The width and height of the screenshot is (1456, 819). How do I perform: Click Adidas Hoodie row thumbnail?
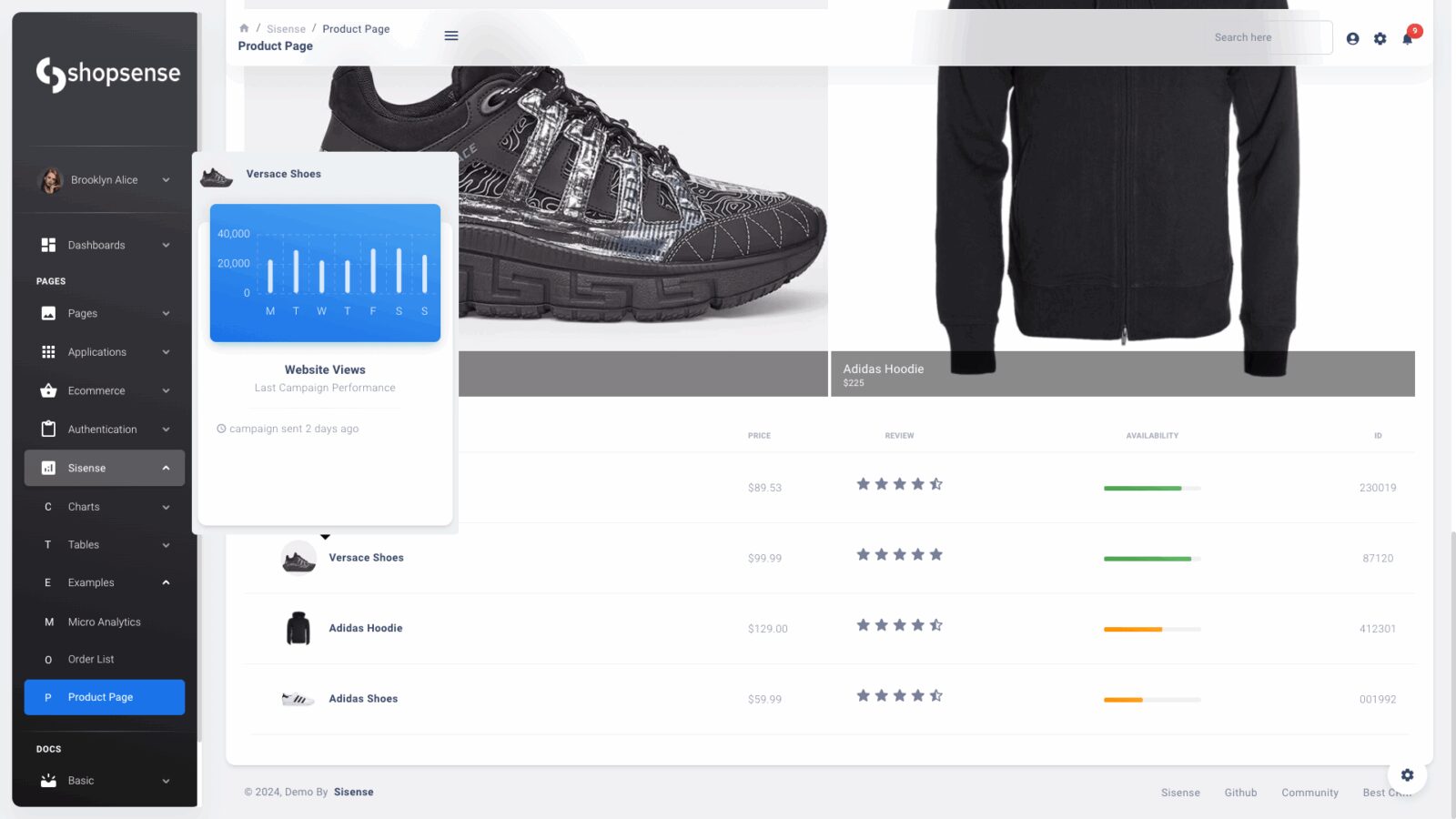(298, 629)
